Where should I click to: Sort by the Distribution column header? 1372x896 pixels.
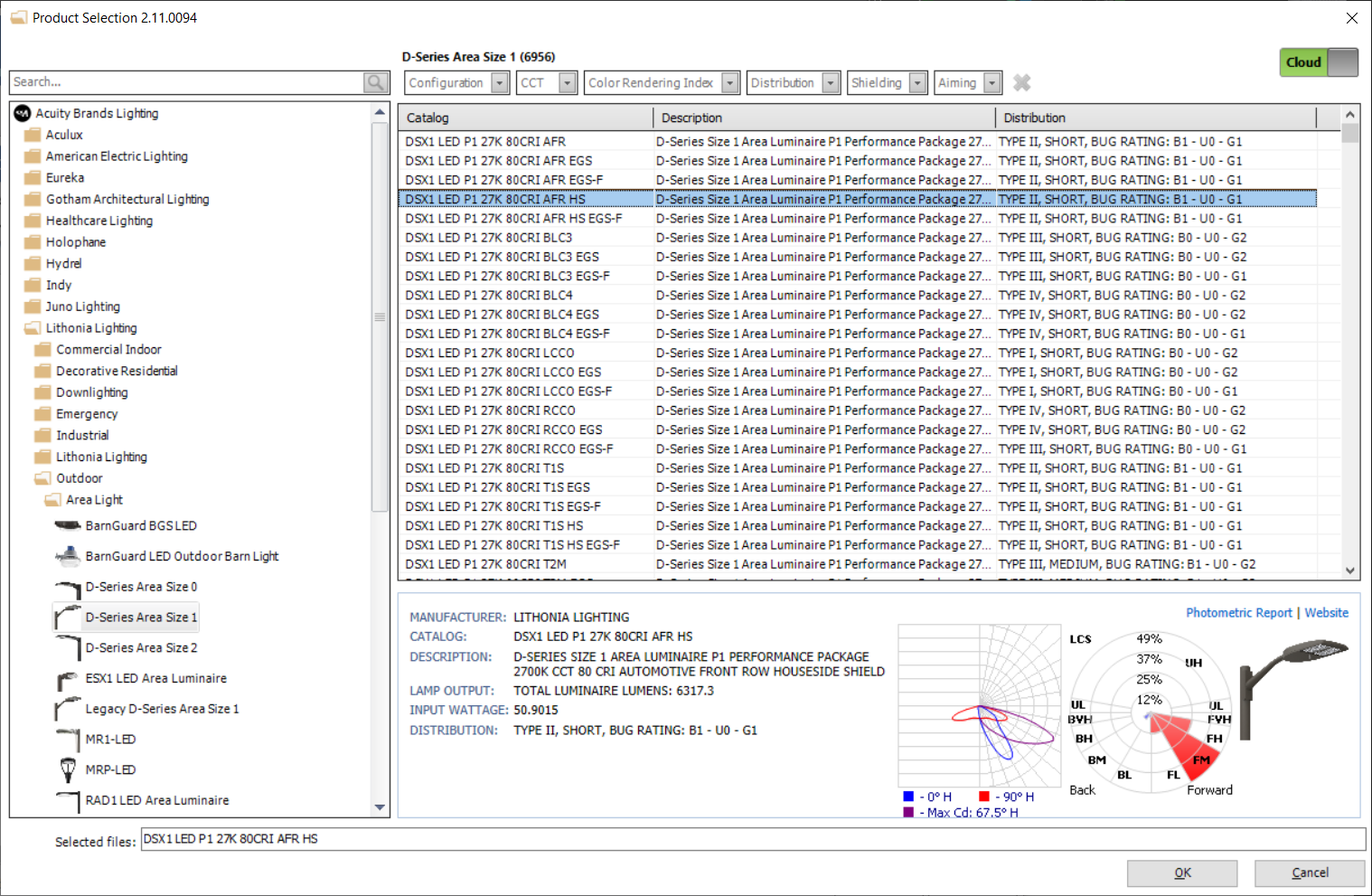[1156, 118]
